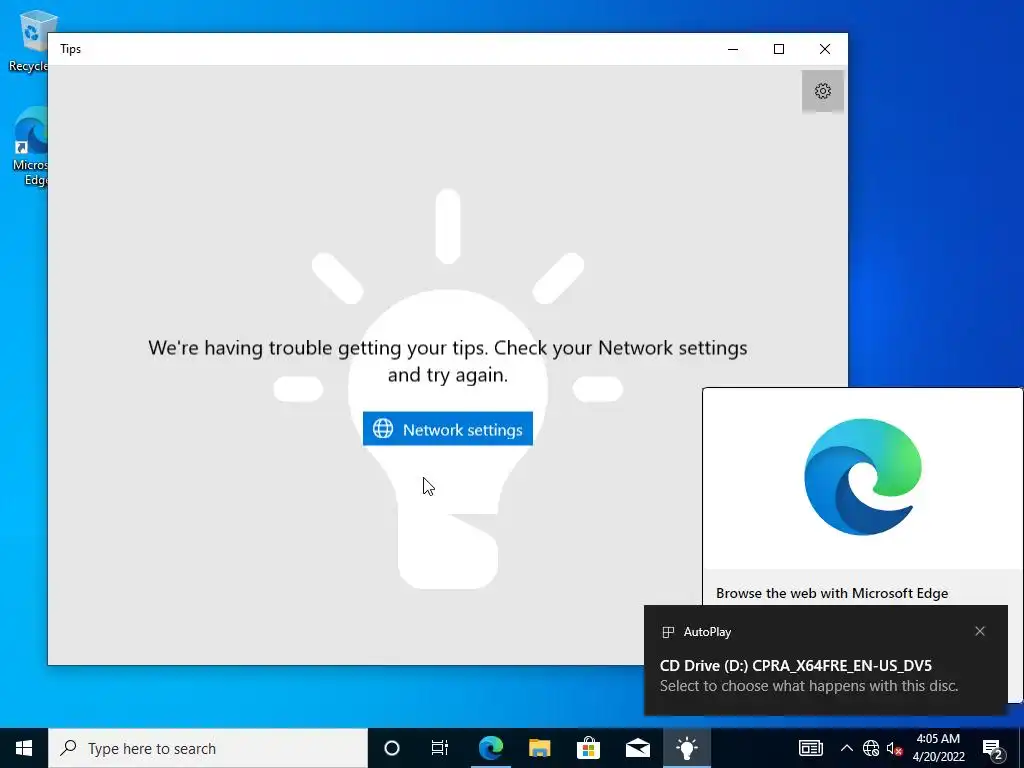1024x768 pixels.
Task: Click the AutoPlay notification header label
Action: click(707, 632)
